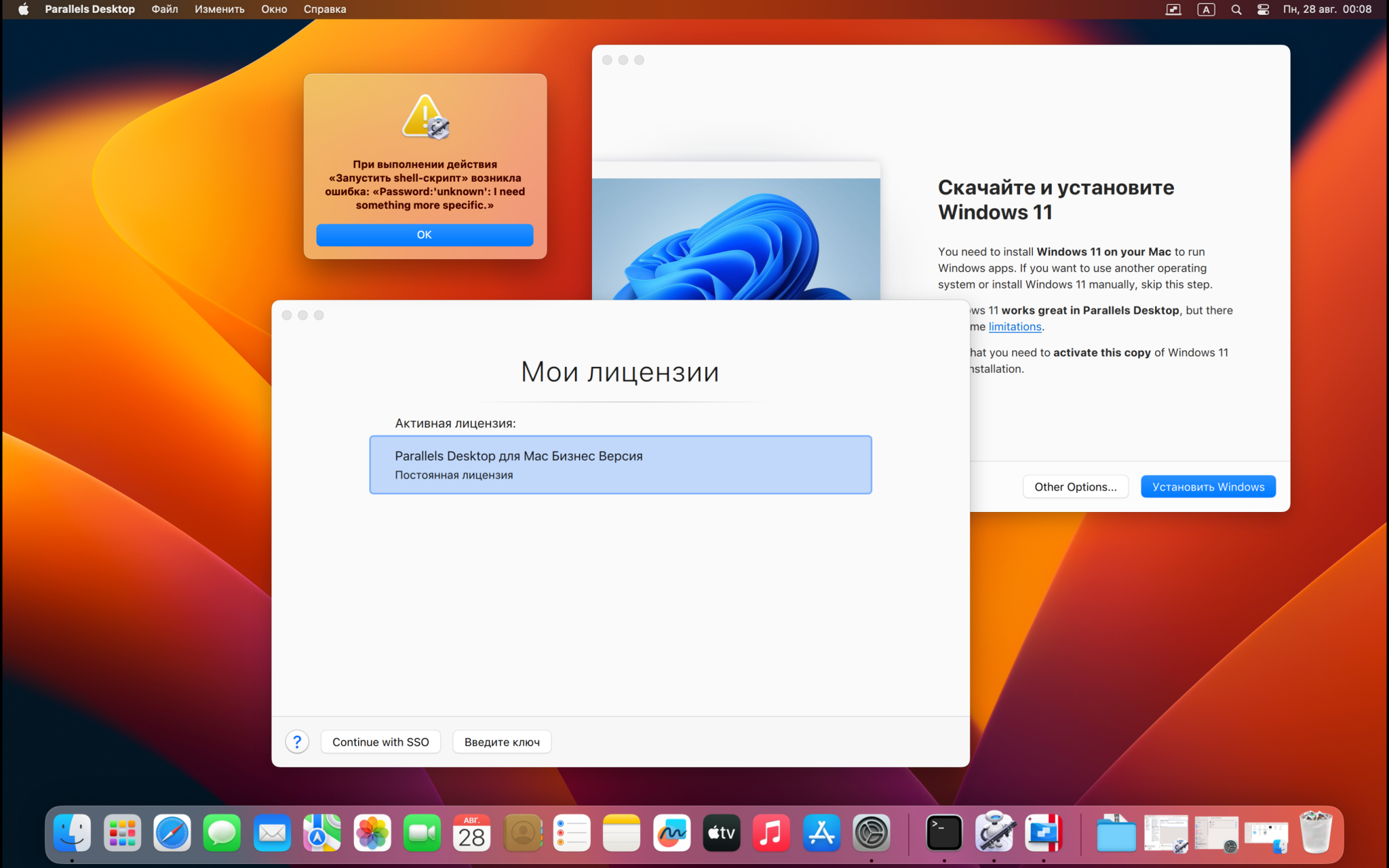Click Continue with SSO
This screenshot has width=1389, height=868.
pos(380,742)
